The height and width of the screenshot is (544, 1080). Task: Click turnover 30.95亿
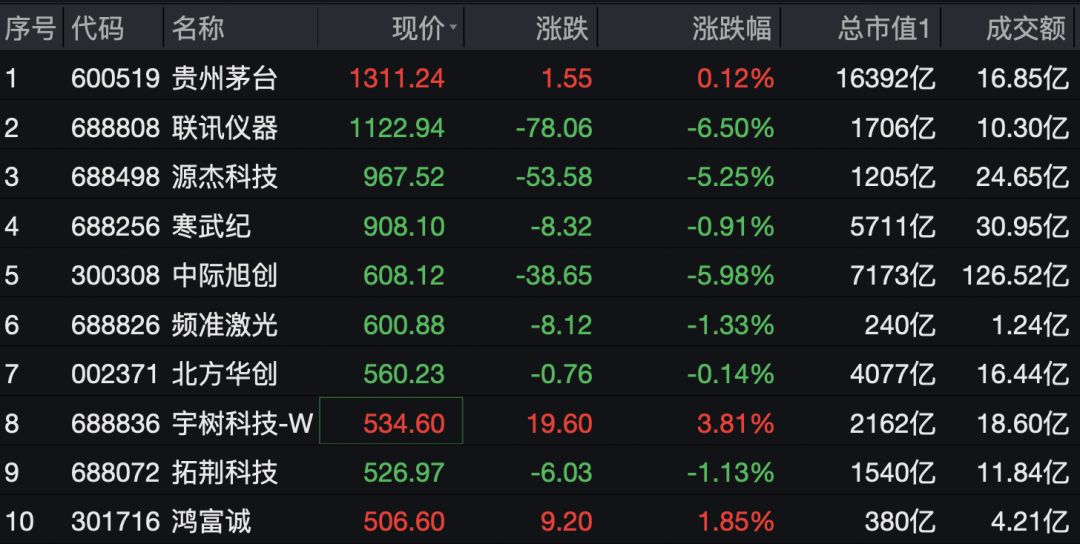click(x=1023, y=227)
